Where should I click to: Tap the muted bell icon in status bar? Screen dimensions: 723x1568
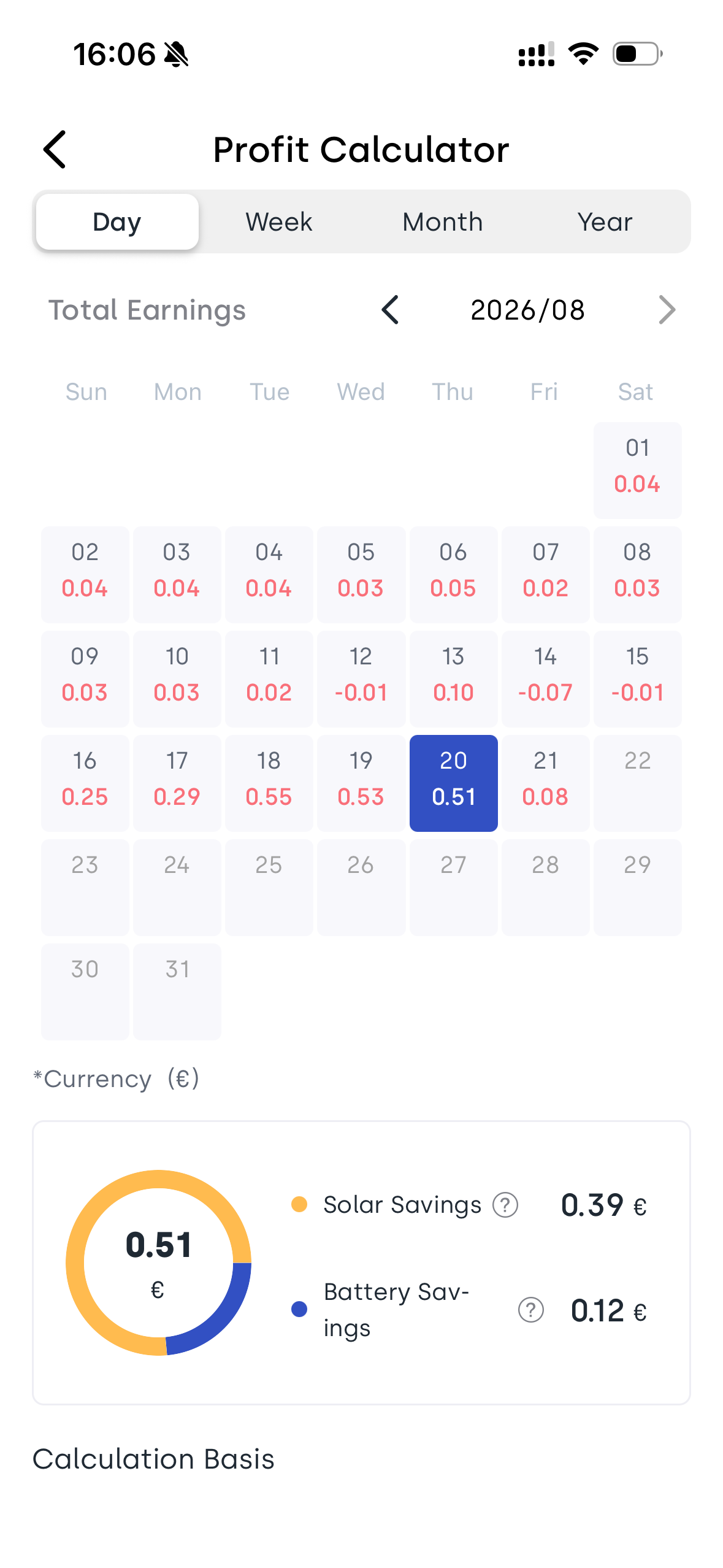coord(177,54)
